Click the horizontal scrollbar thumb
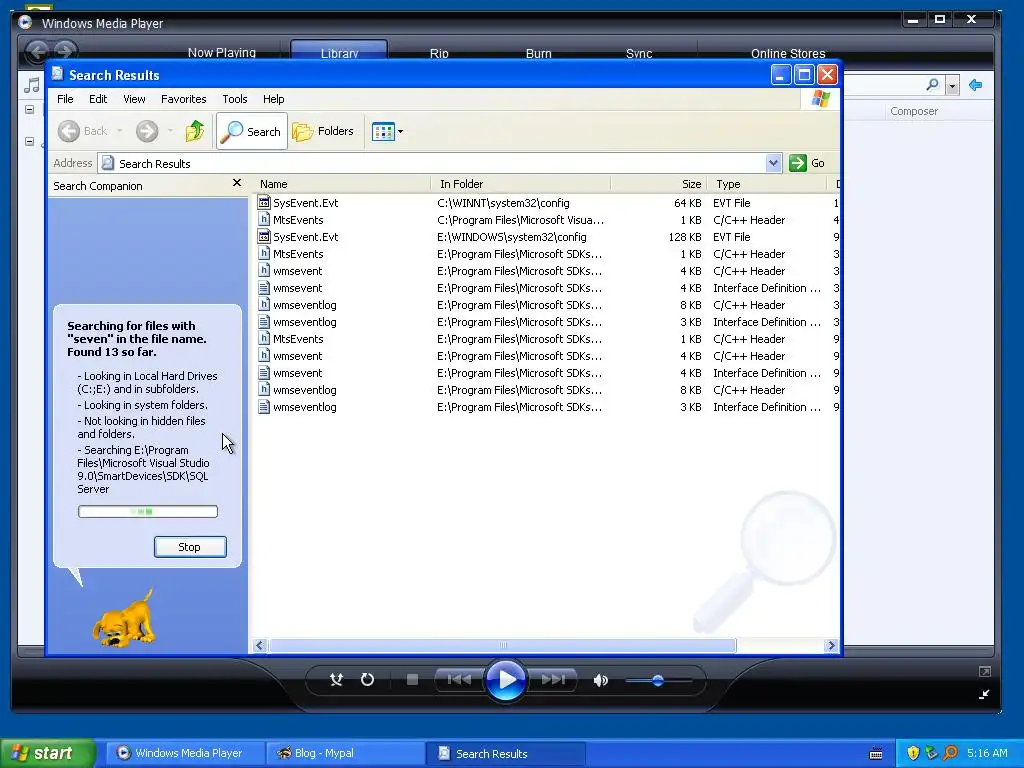1024x768 pixels. tap(503, 645)
